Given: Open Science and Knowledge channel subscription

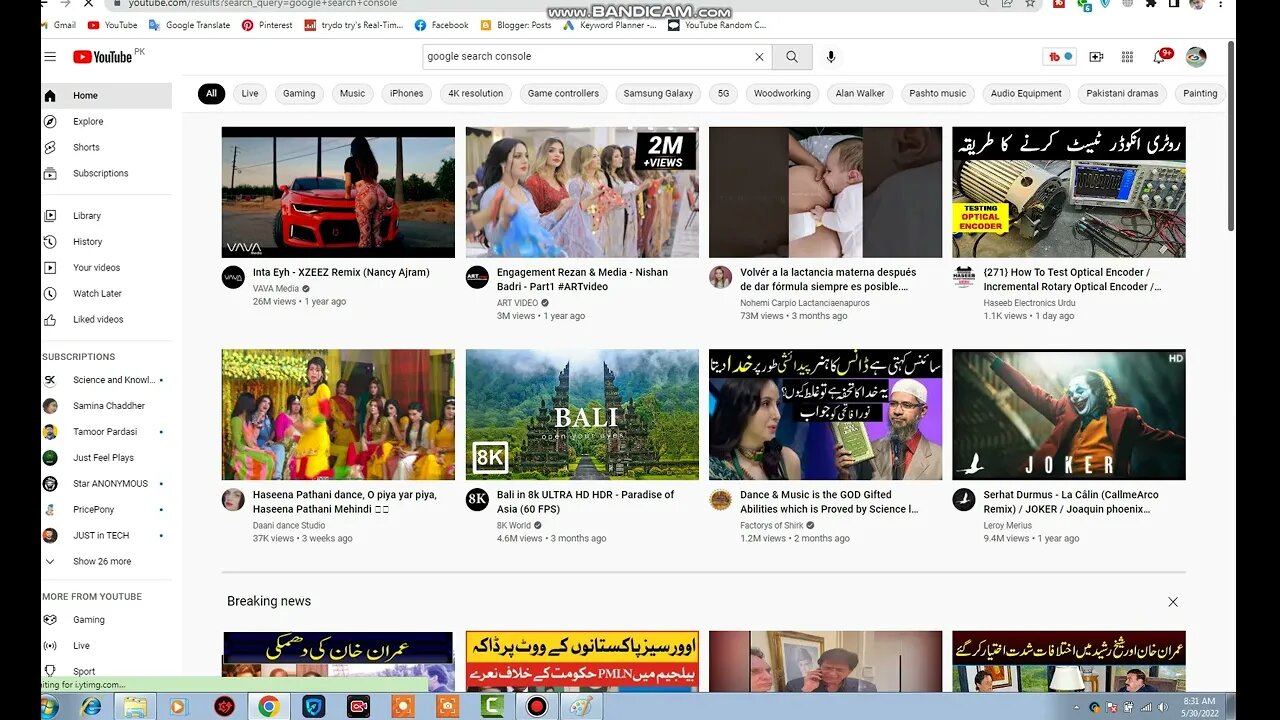Looking at the screenshot, I should tap(106, 380).
